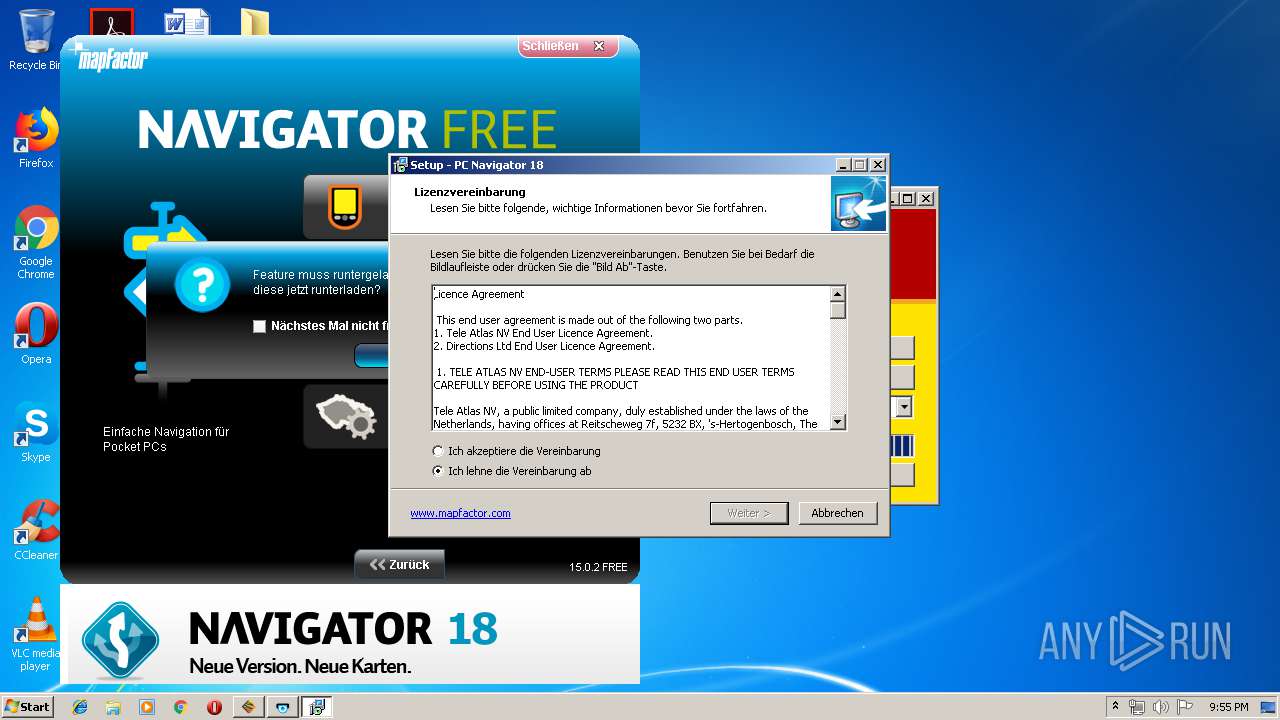This screenshot has width=1280, height=720.
Task: Click the Navigator 18 logo in the banner
Action: 120,641
